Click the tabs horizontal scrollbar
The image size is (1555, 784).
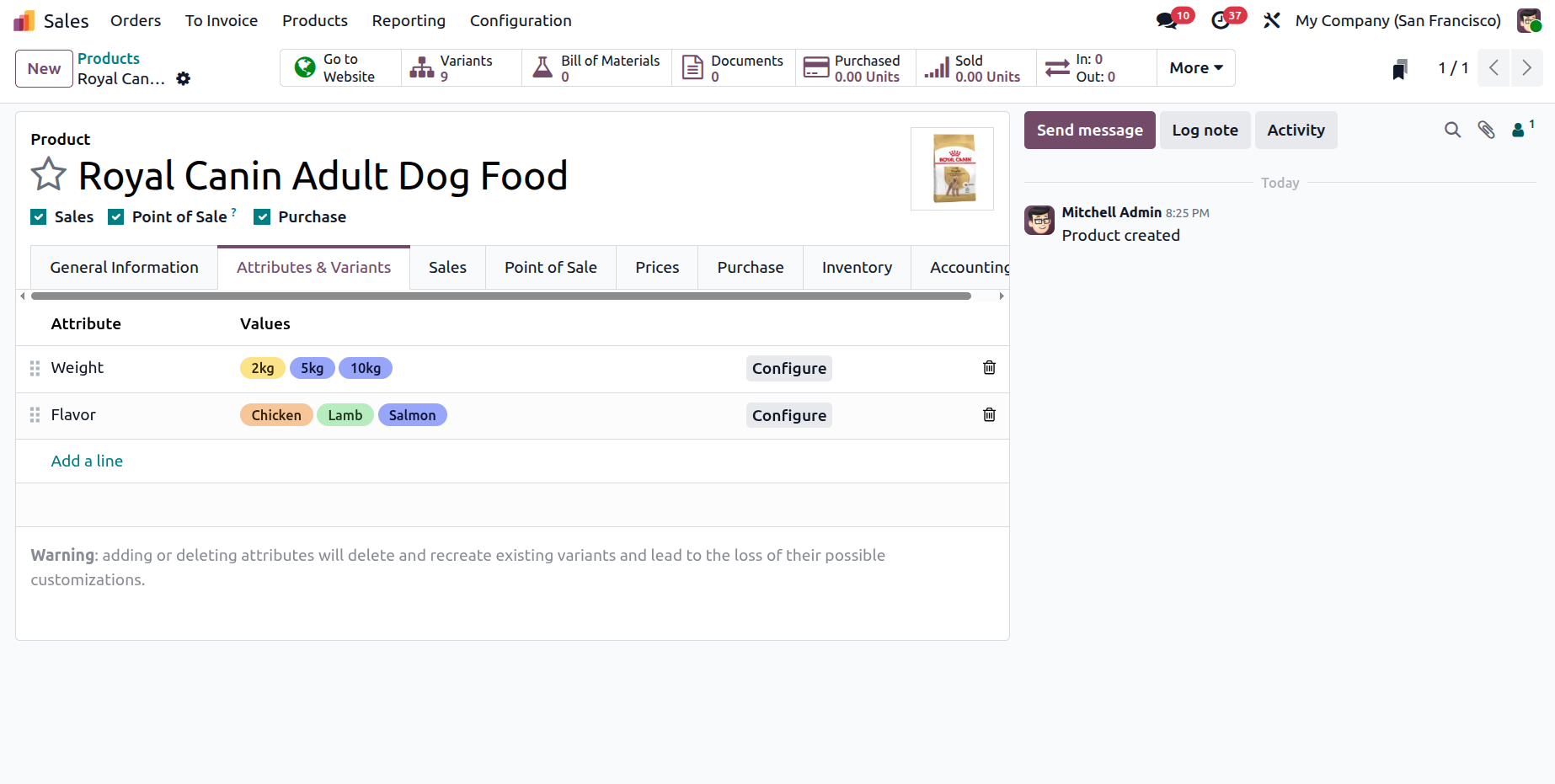coord(501,296)
